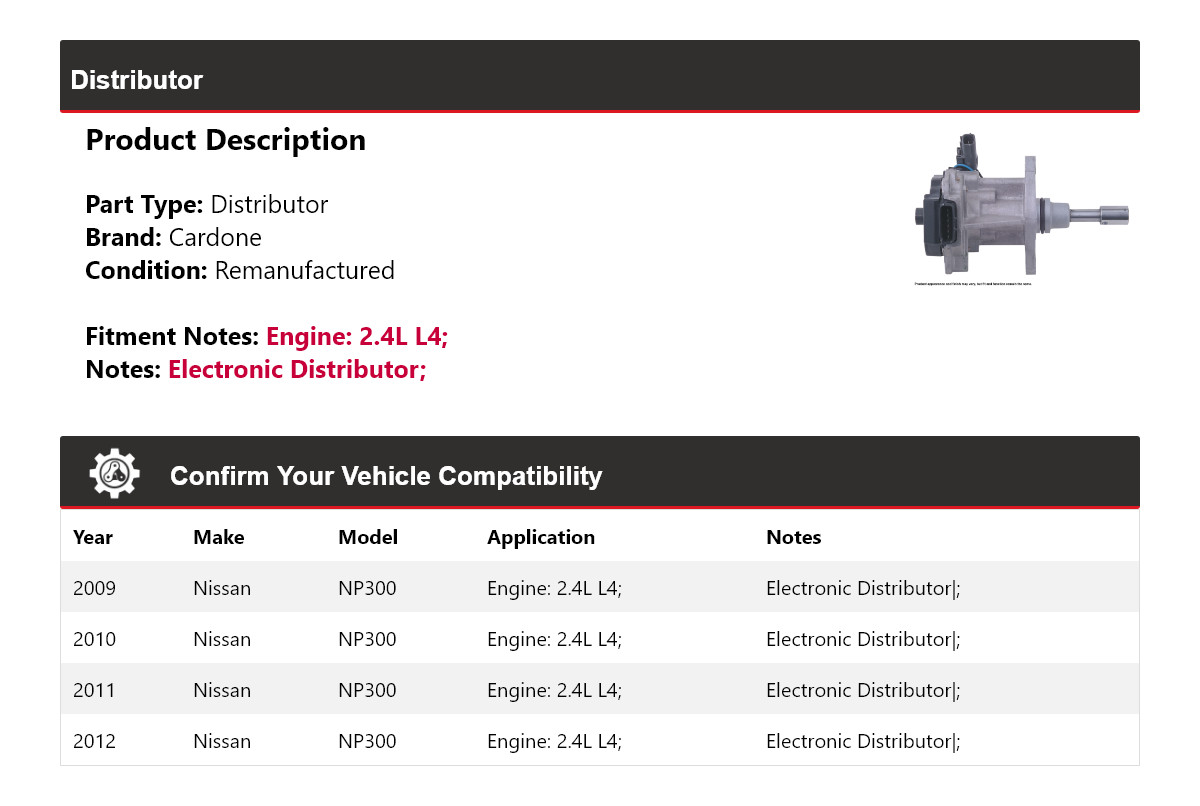Select the 2011 year cell

coord(95,690)
